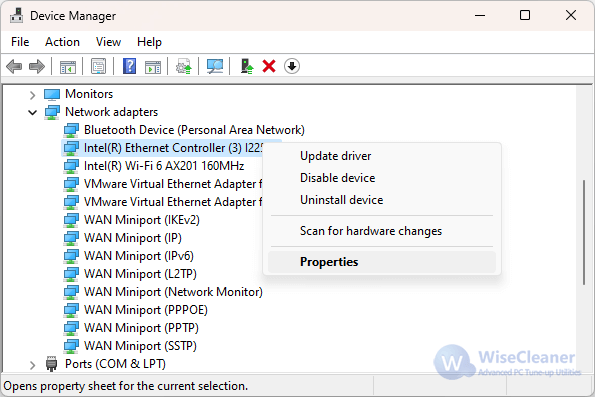
Task: Choose Properties from the context menu
Action: coord(382,262)
